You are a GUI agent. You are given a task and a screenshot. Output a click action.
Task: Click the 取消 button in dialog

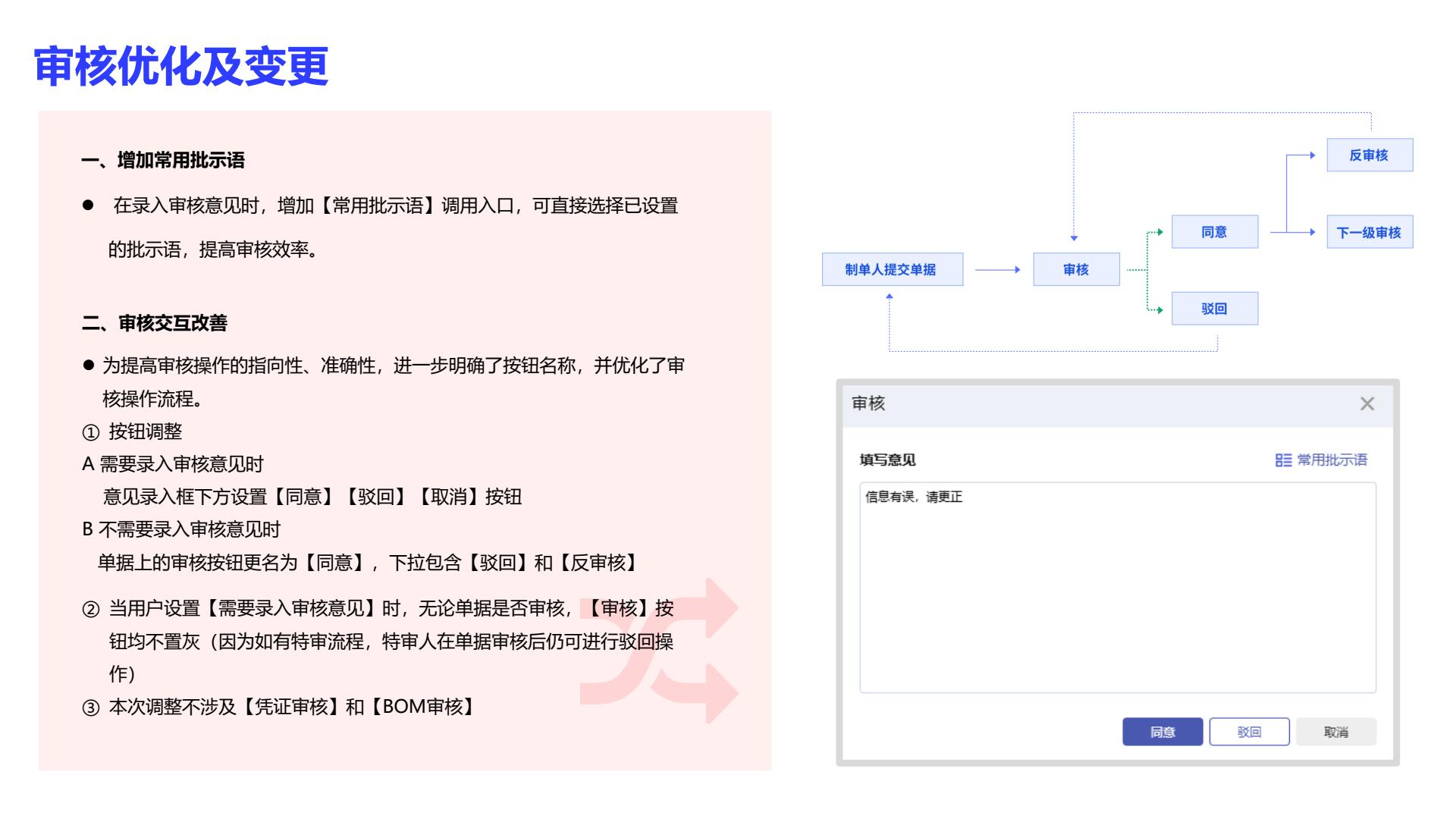(1335, 732)
